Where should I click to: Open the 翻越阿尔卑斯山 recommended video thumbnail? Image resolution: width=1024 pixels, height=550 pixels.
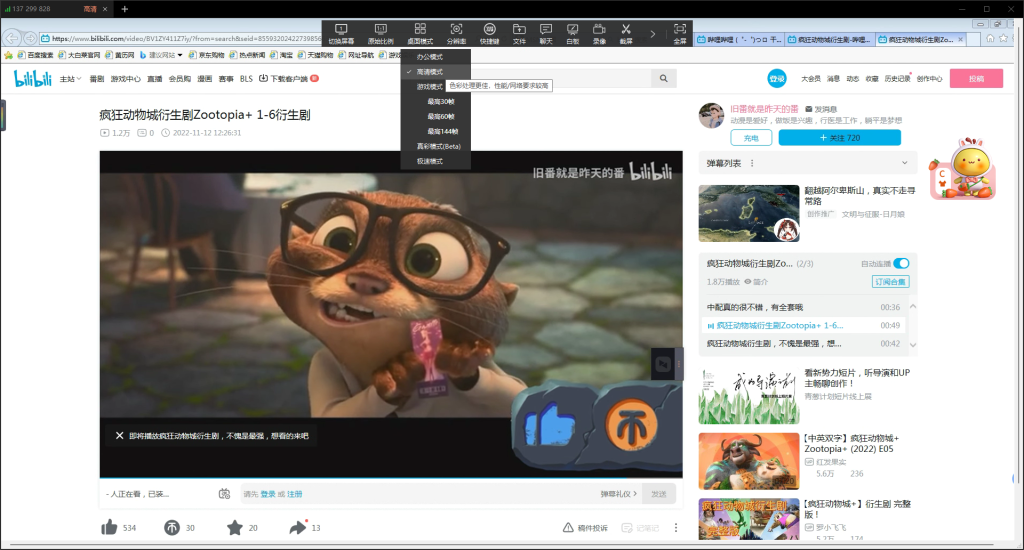coord(748,213)
